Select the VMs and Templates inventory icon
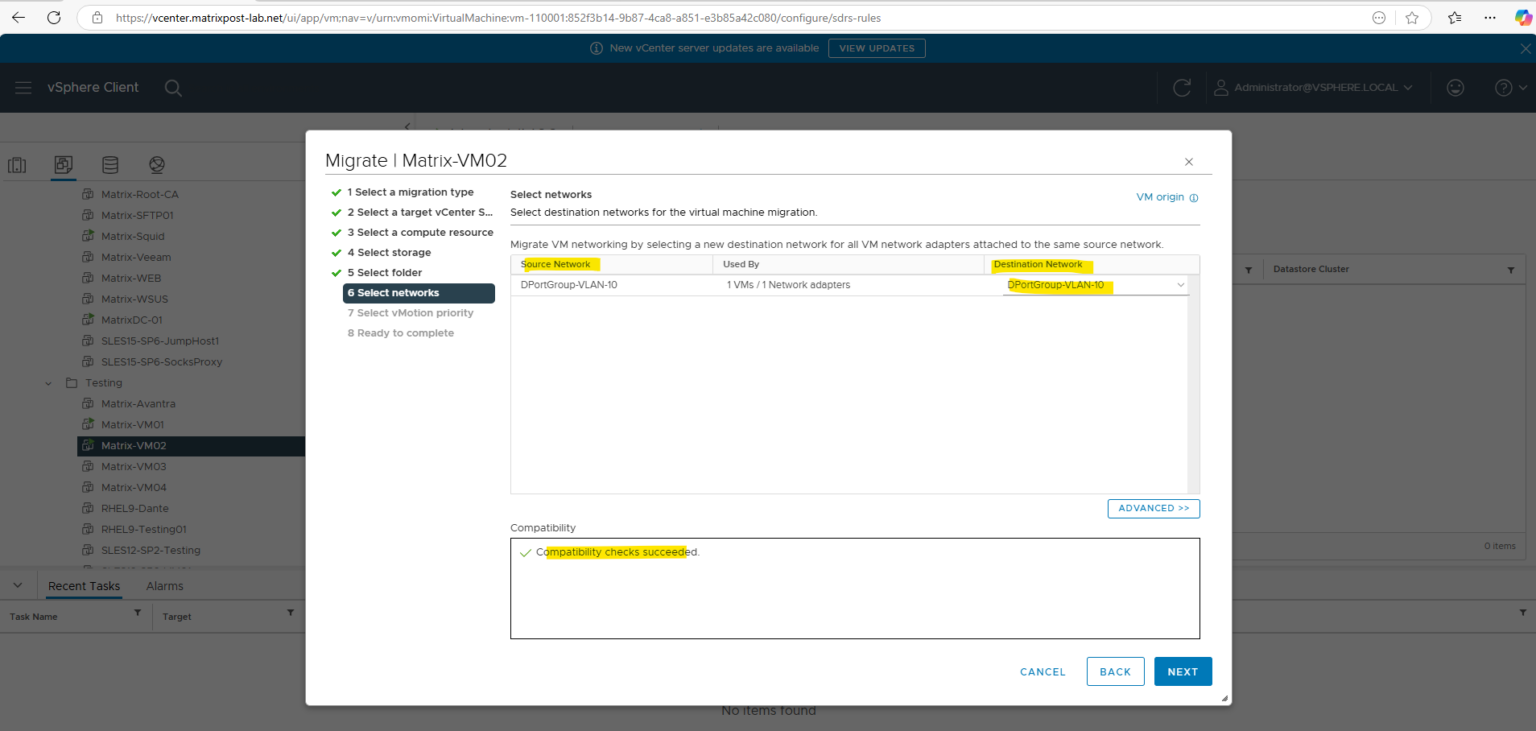 [63, 164]
